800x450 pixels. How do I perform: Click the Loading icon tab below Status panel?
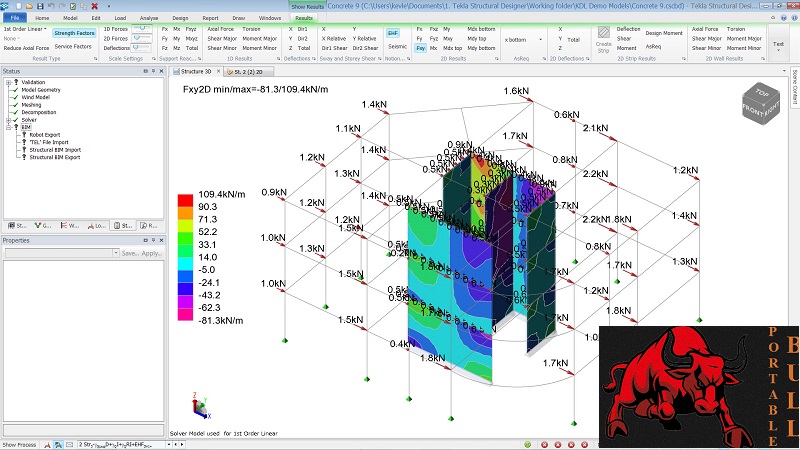click(96, 225)
